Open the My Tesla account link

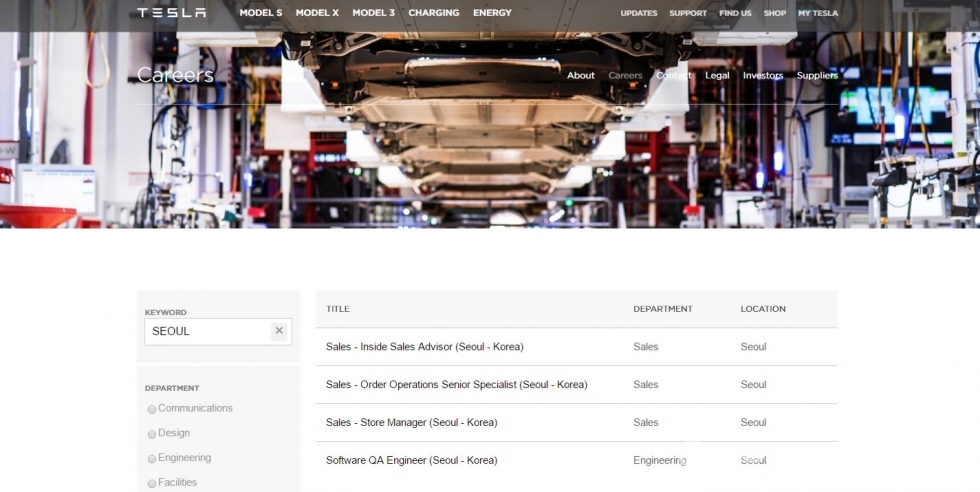[x=818, y=13]
